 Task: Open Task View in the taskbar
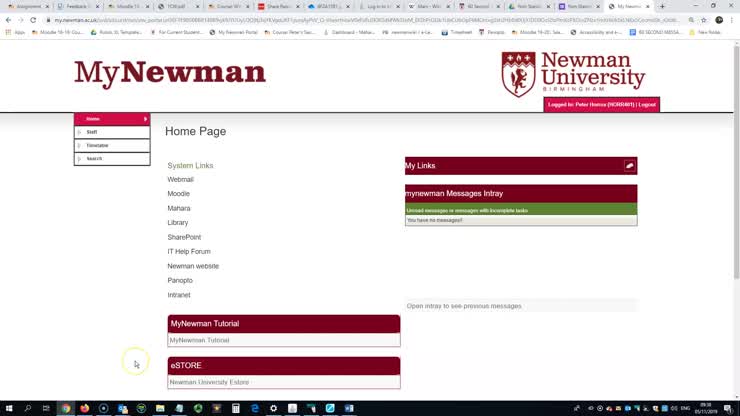point(46,408)
